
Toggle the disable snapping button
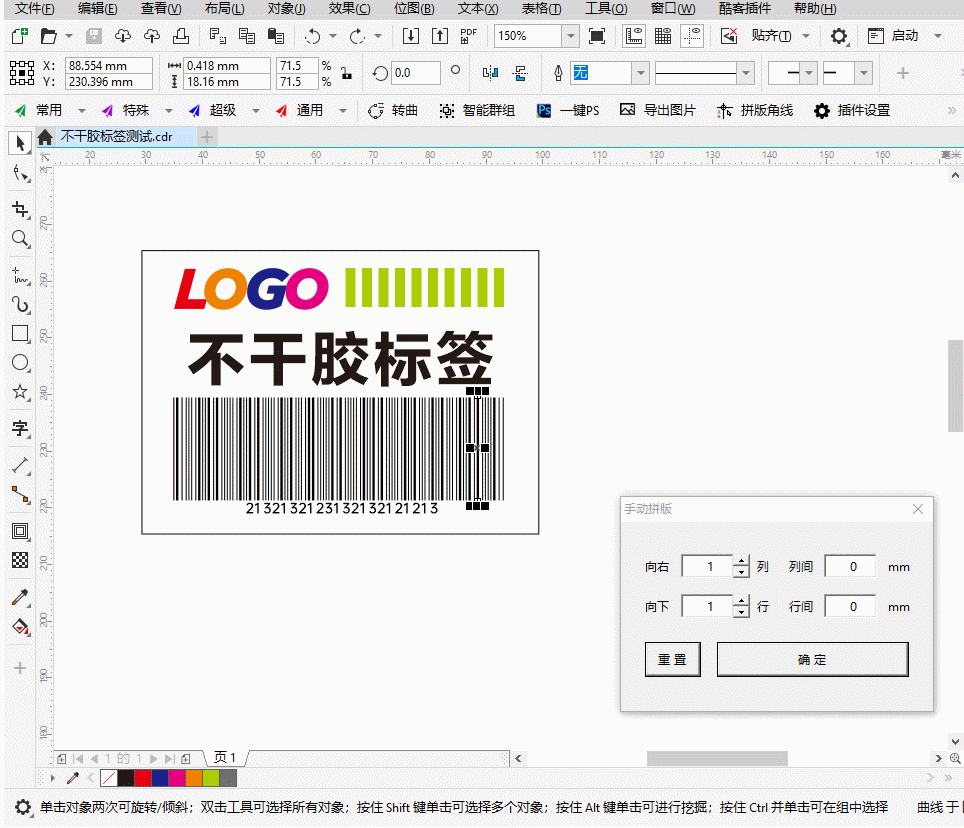[x=729, y=36]
